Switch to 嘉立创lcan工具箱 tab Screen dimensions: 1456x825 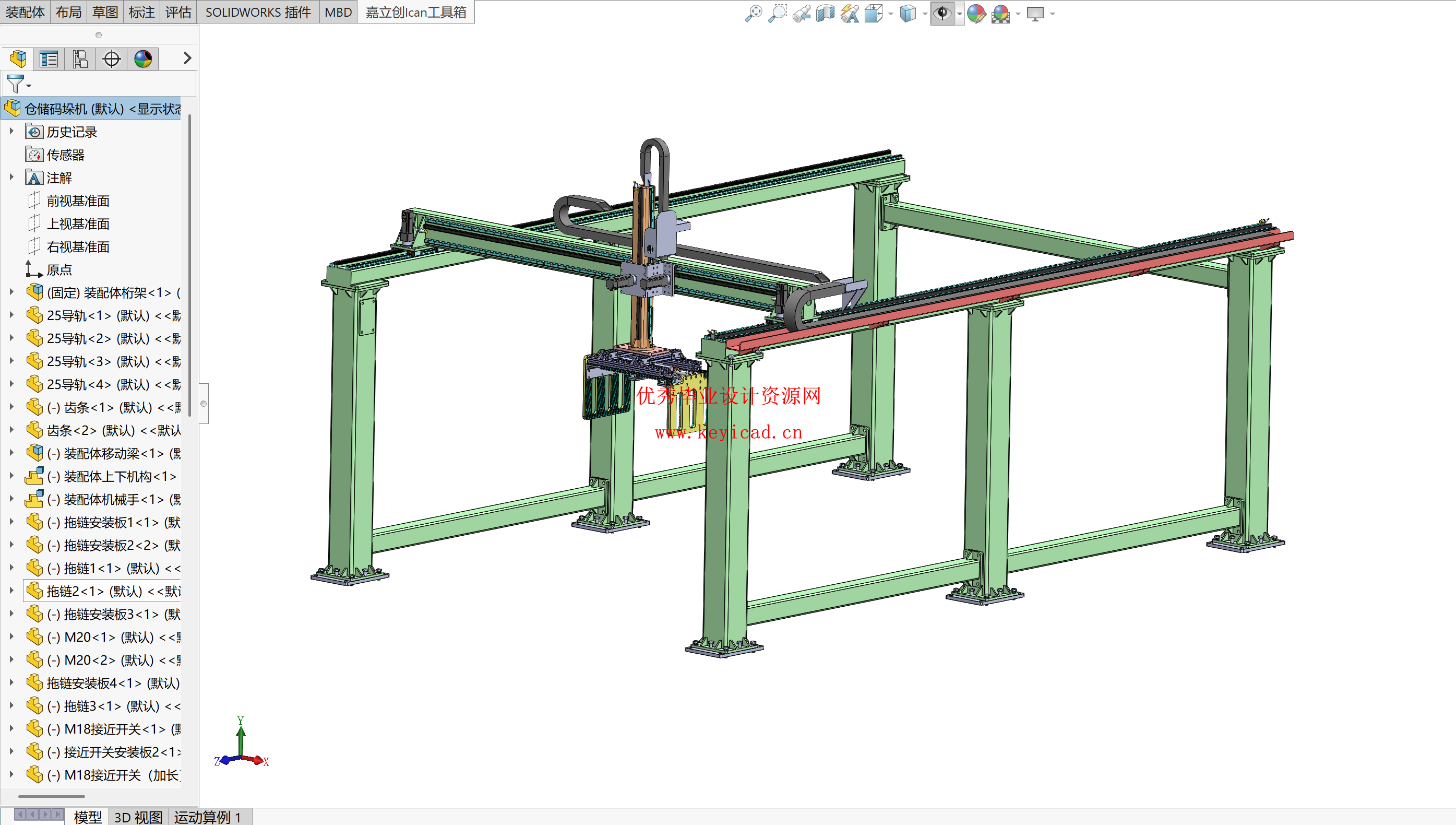[x=416, y=12]
